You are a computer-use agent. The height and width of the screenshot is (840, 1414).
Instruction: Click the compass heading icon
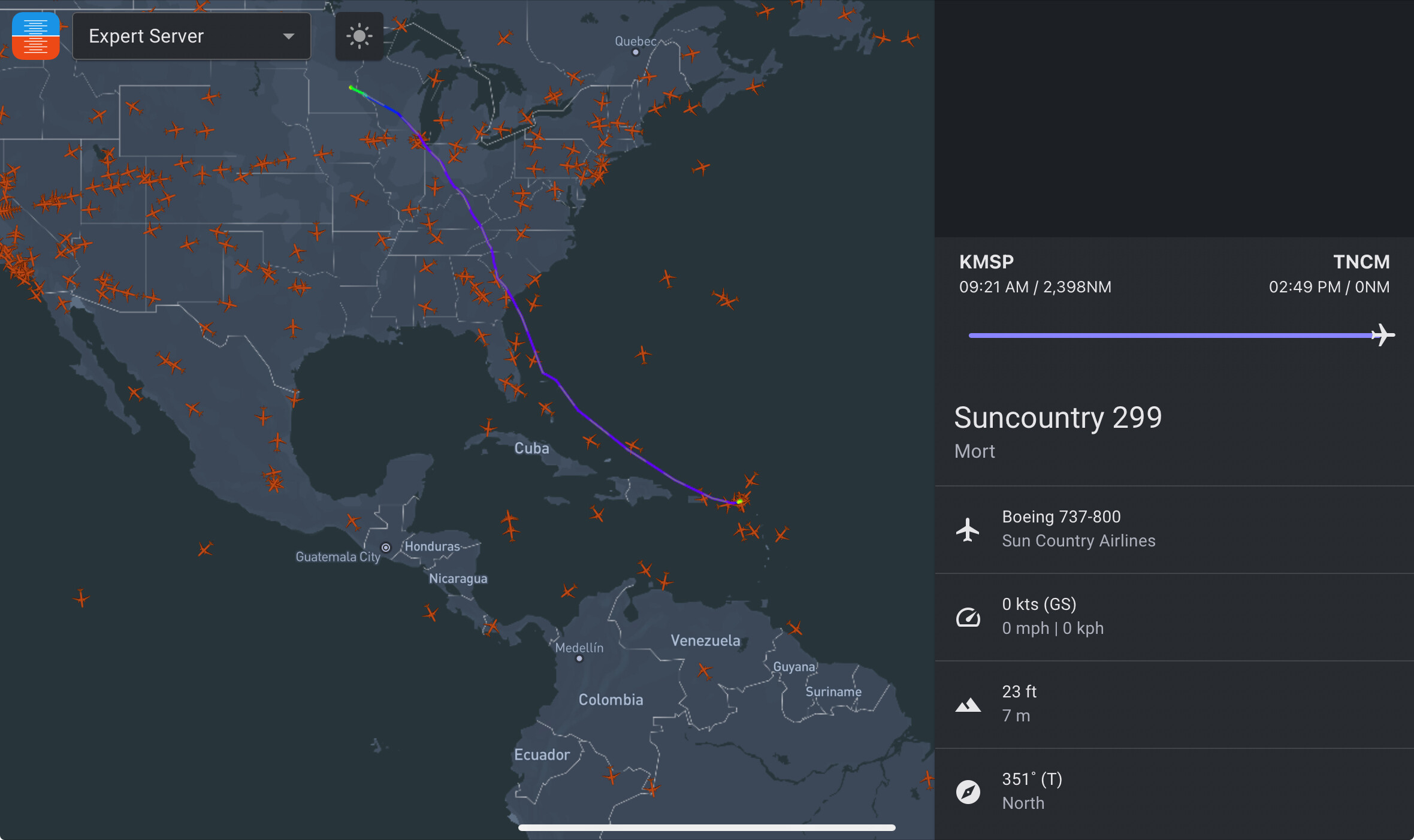point(968,791)
